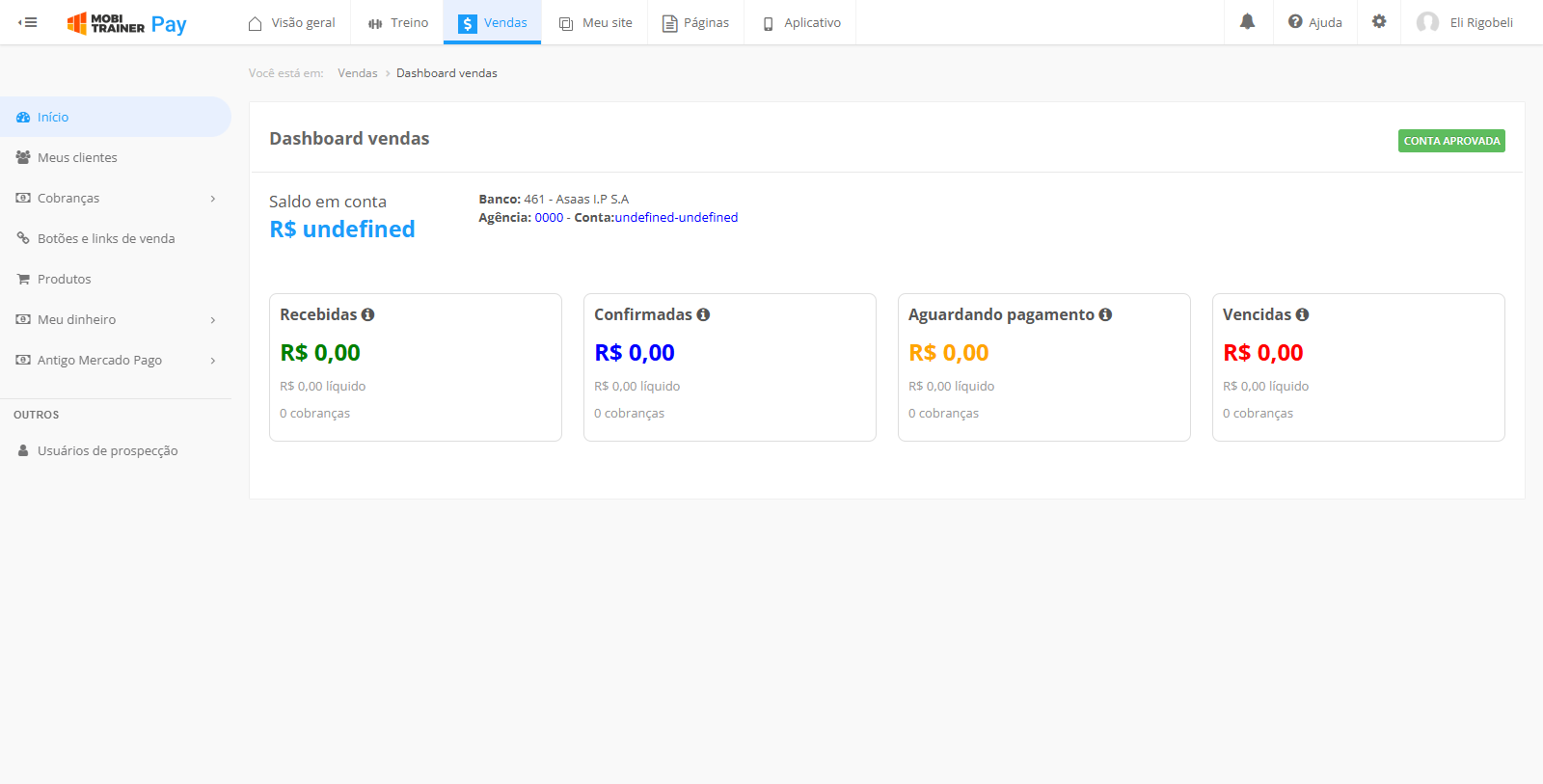This screenshot has height=784, width=1543.
Task: Go to Produtos in the sidebar
Action: point(116,279)
